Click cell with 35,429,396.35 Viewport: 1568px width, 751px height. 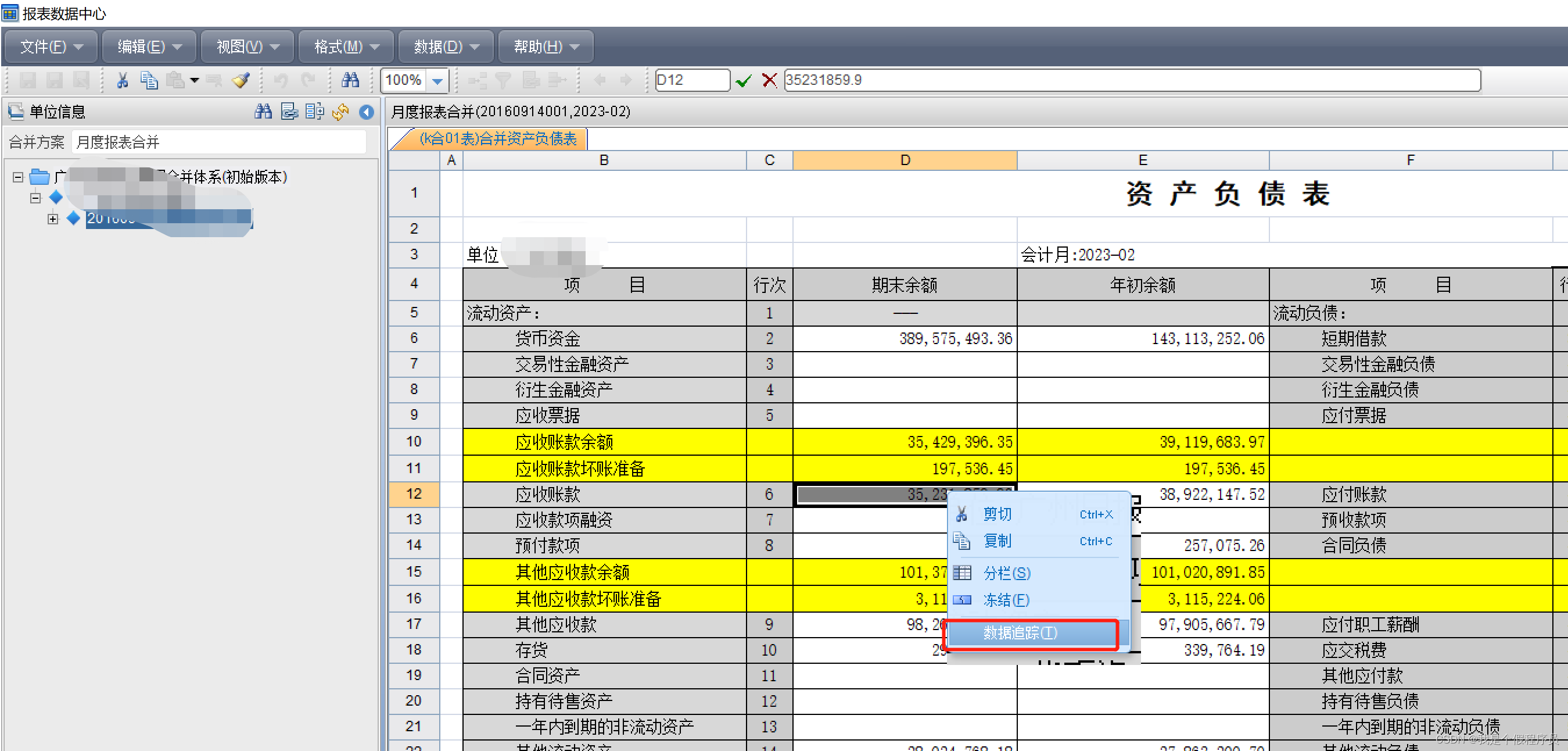pyautogui.click(x=905, y=442)
